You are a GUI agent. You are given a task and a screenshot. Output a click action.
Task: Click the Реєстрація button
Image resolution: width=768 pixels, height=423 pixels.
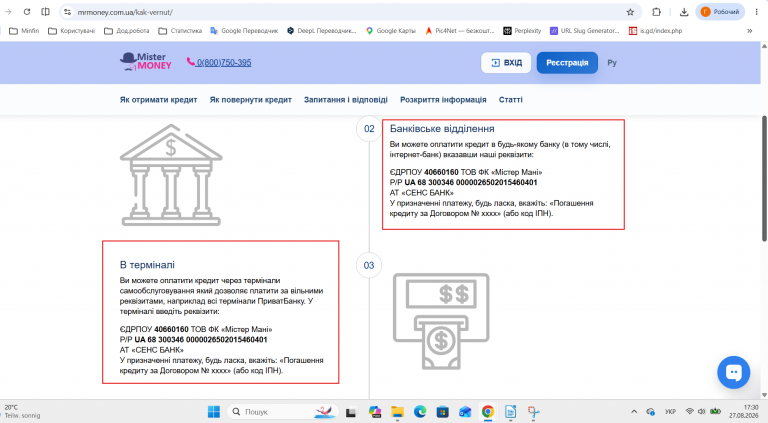point(567,63)
